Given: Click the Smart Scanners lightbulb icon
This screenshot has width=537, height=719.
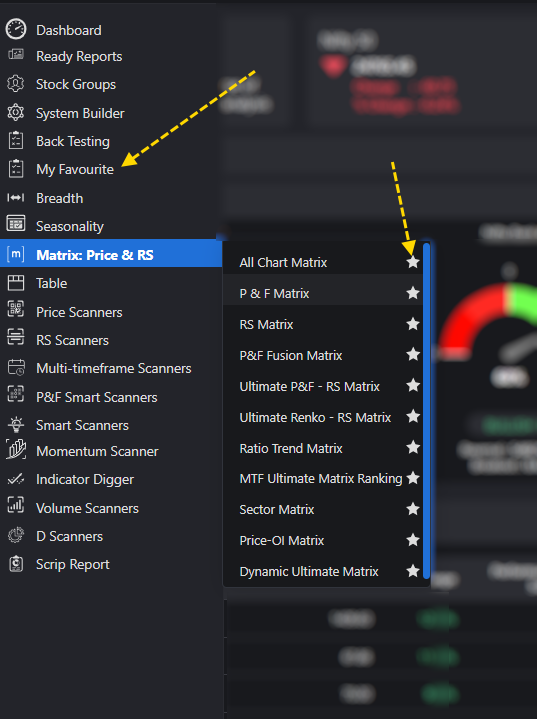Looking at the screenshot, I should coord(16,425).
